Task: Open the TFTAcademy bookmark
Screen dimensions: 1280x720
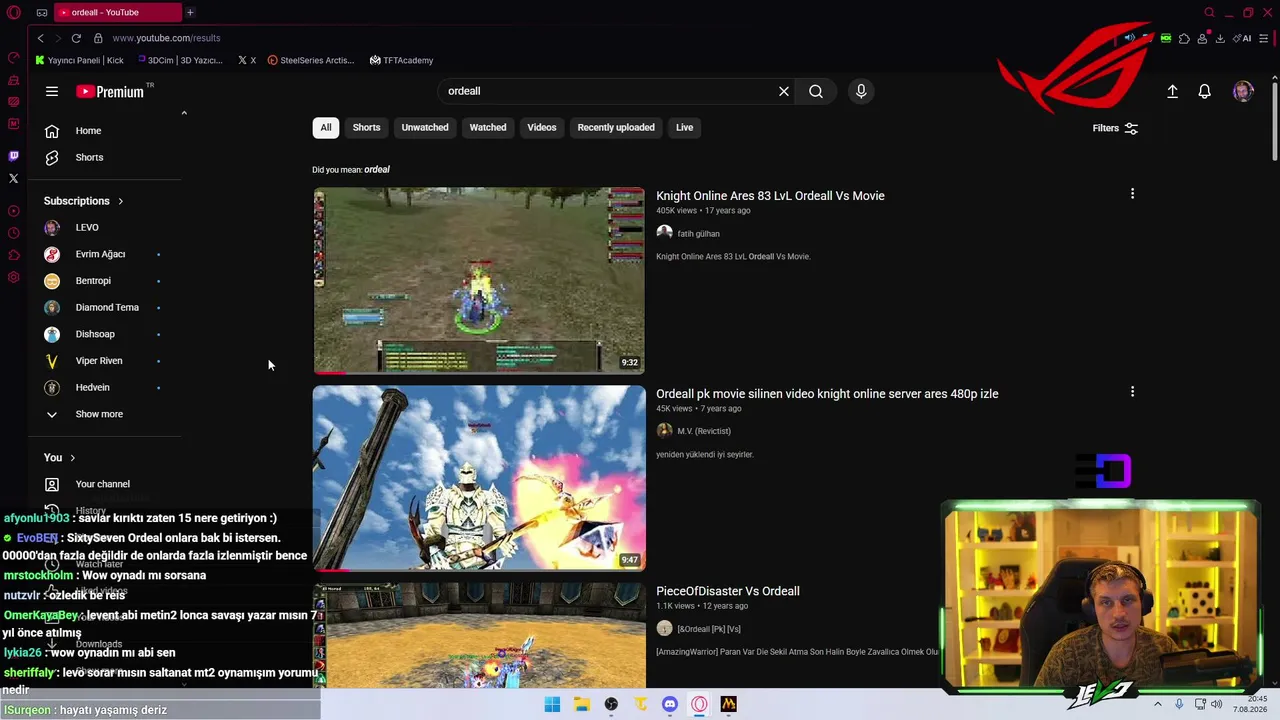Action: [401, 60]
